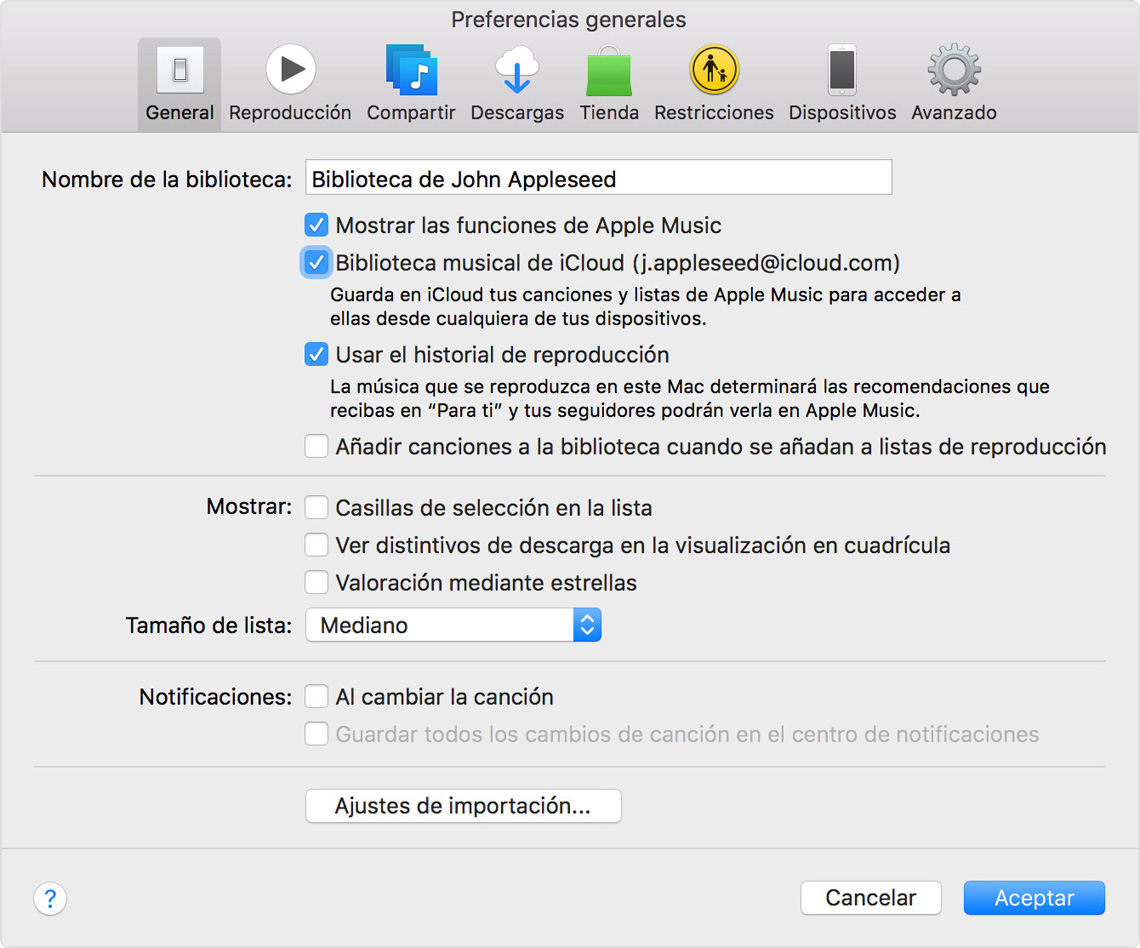Open the Tamaño de lista Mediano dropdown
Viewport: 1140px width, 948px height.
[x=453, y=625]
